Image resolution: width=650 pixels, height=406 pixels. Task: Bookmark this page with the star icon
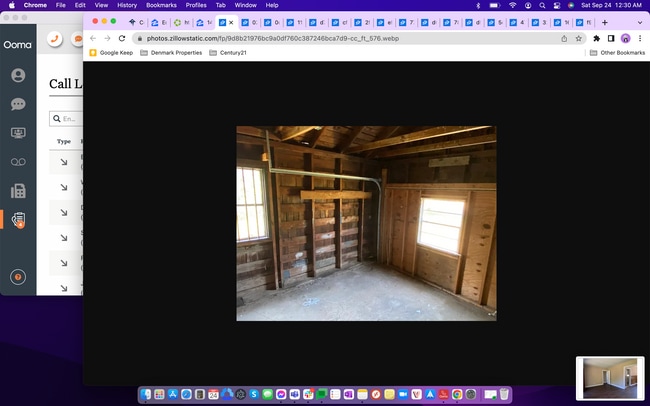pyautogui.click(x=579, y=38)
